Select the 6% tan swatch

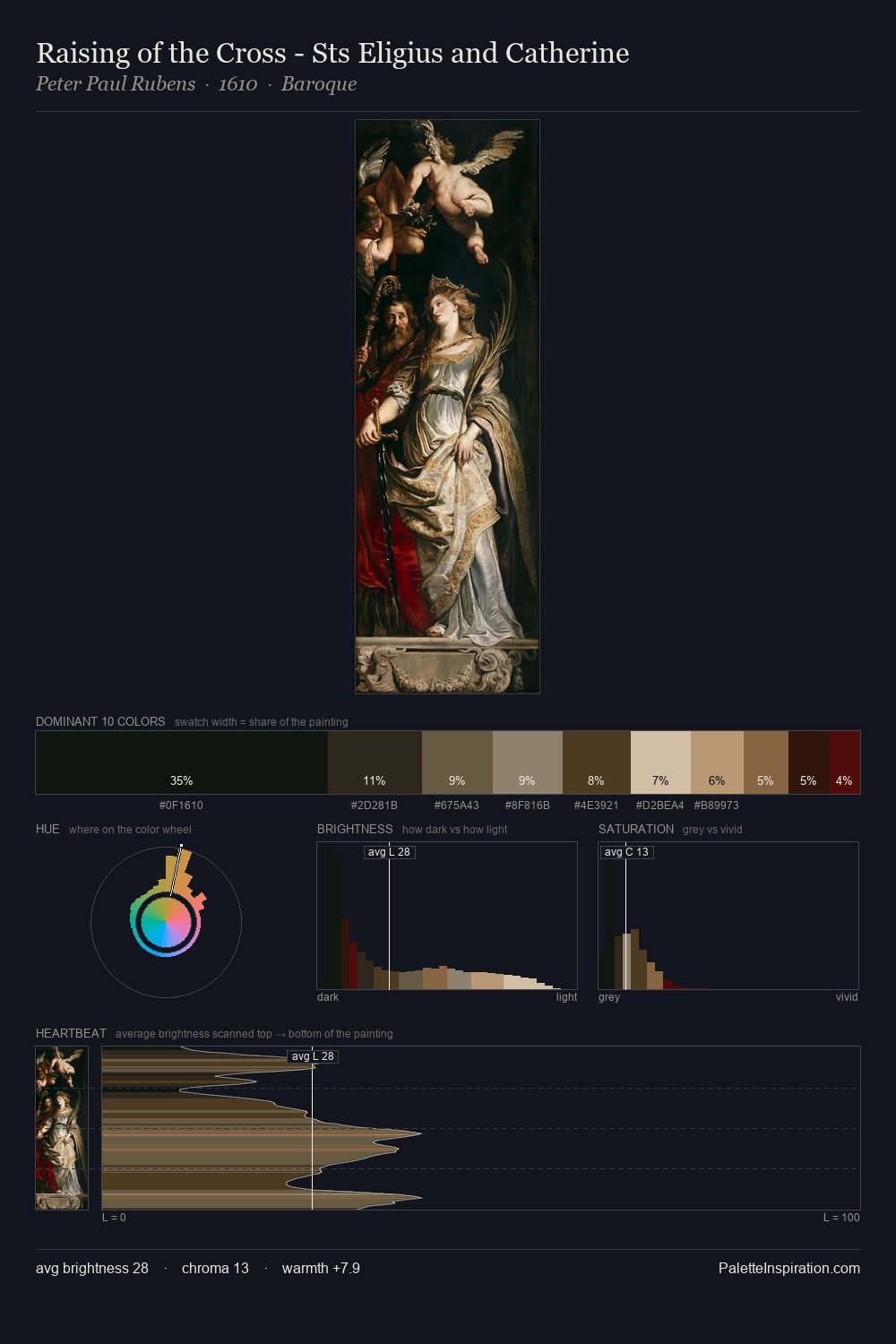717,762
